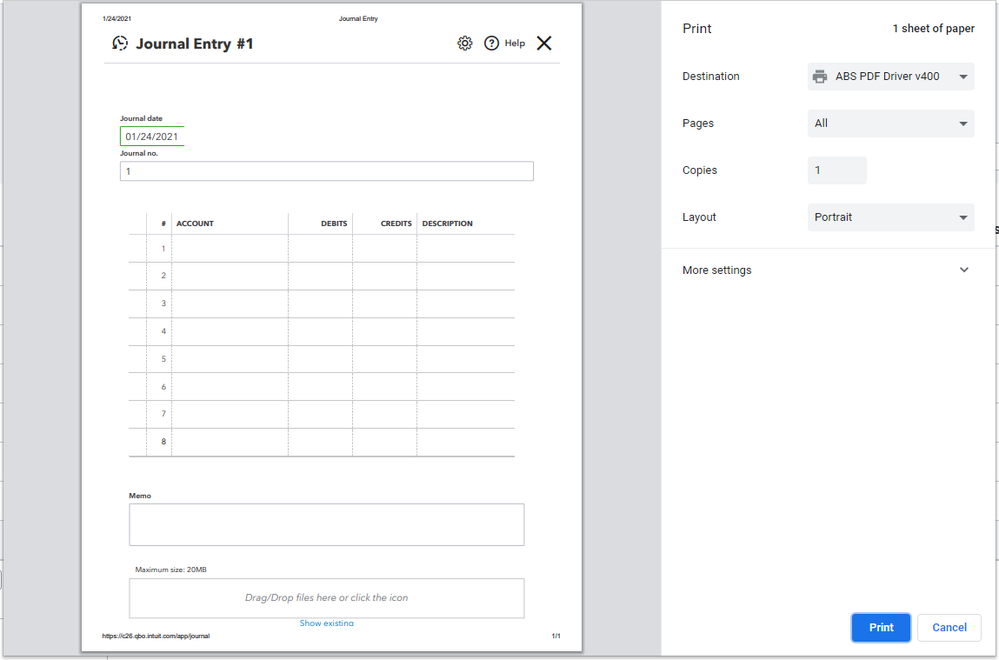Click the settings gear icon in preview

[x=465, y=43]
